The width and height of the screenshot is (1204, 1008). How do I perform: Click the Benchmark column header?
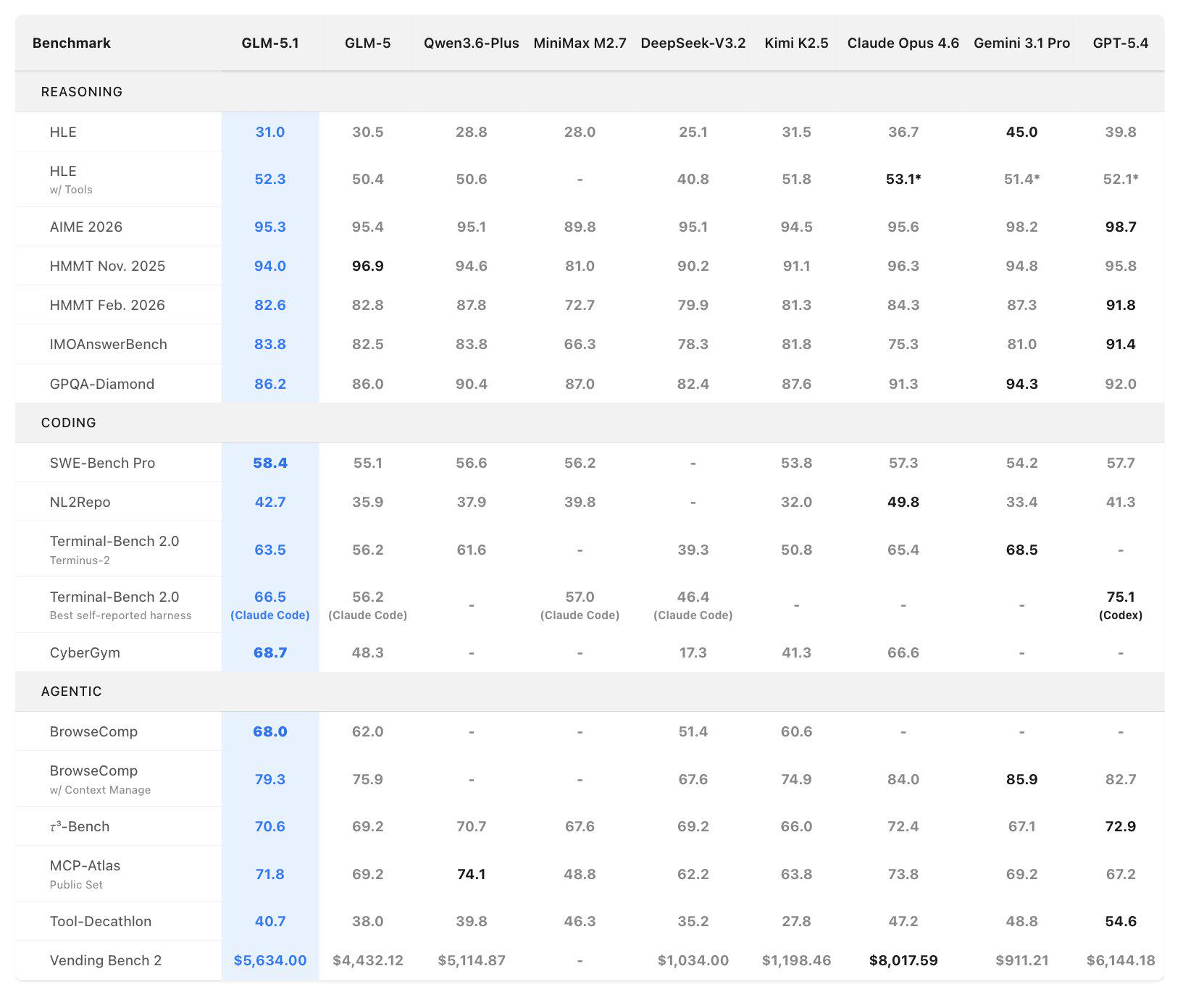point(72,43)
